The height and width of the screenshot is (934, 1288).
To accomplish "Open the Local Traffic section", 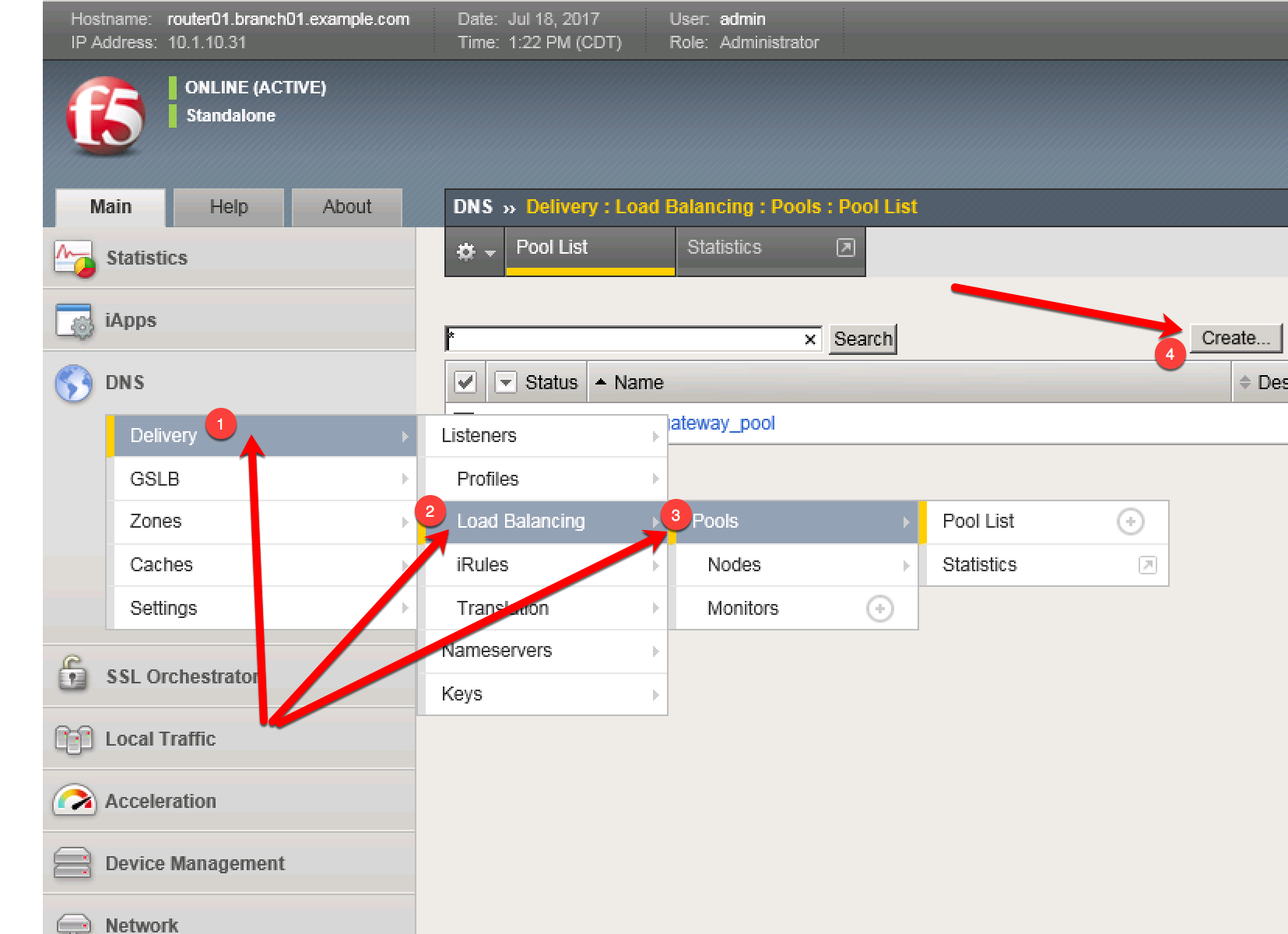I will 229,739.
